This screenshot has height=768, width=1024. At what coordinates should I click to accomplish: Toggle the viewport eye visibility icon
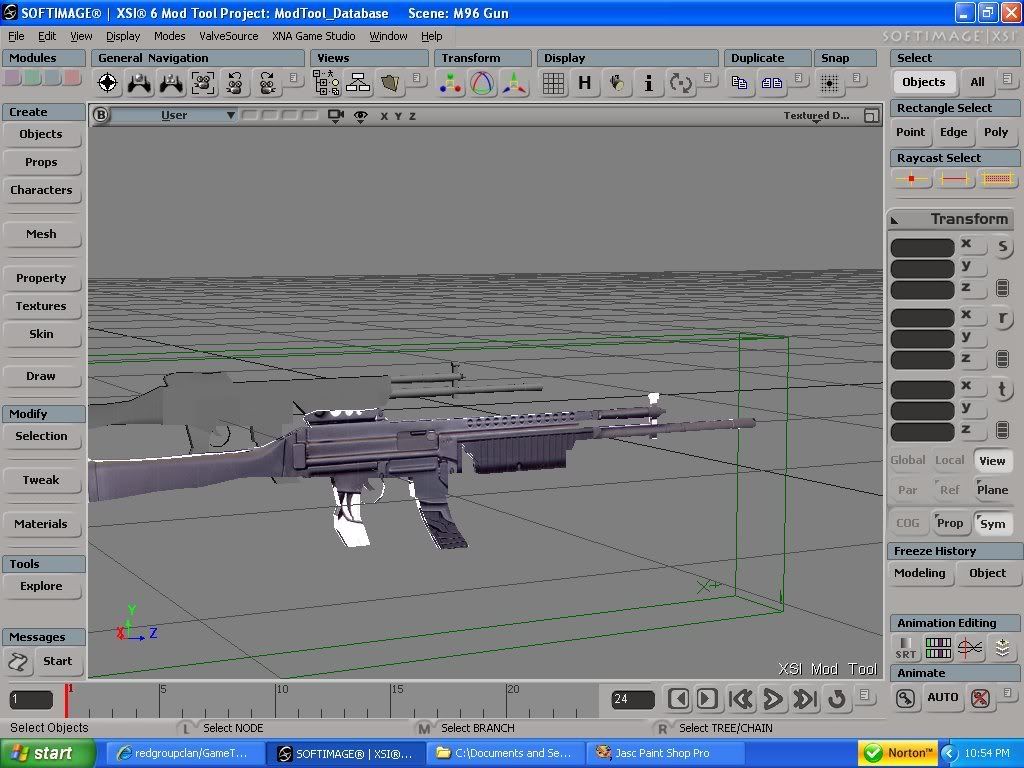[360, 116]
